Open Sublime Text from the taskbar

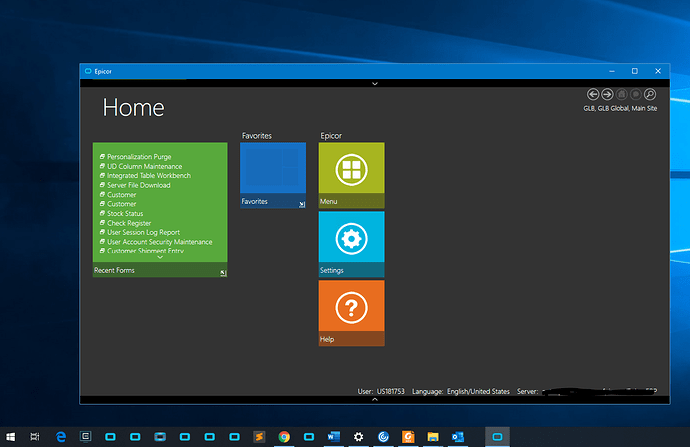click(x=259, y=436)
